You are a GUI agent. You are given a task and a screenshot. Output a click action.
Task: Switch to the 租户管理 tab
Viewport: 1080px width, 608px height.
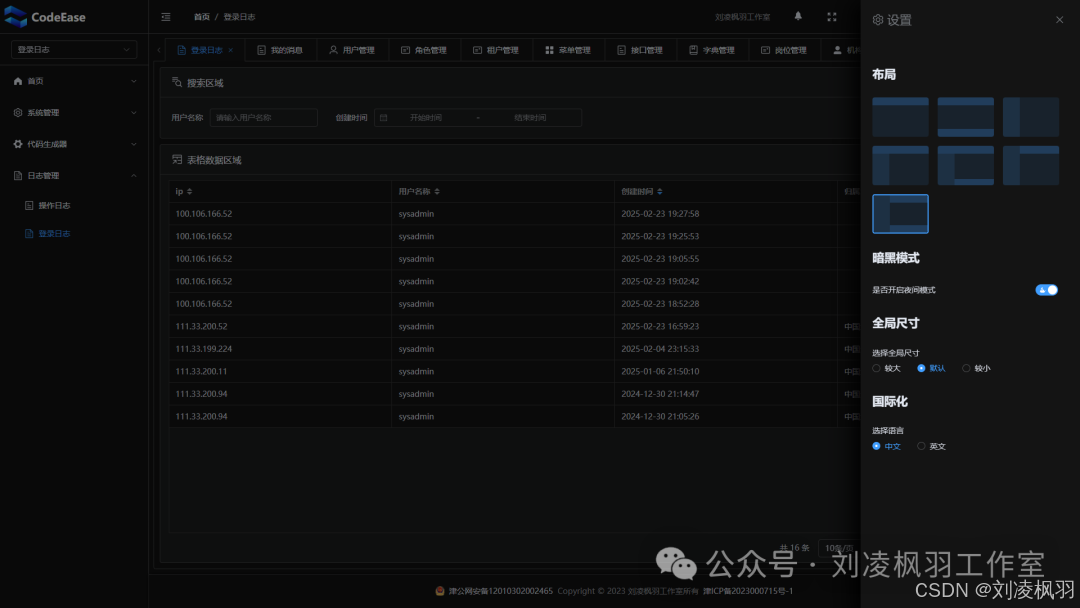497,50
